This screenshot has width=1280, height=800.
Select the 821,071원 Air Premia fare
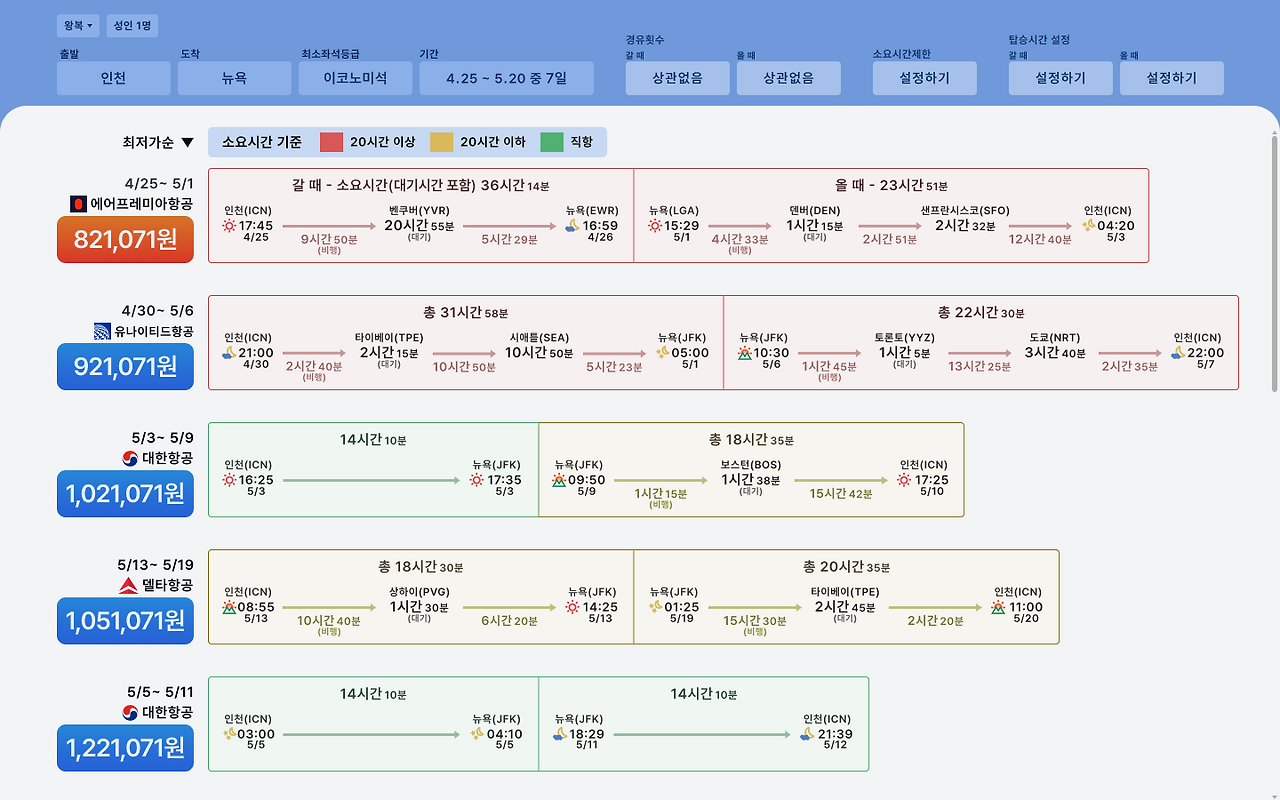click(125, 239)
